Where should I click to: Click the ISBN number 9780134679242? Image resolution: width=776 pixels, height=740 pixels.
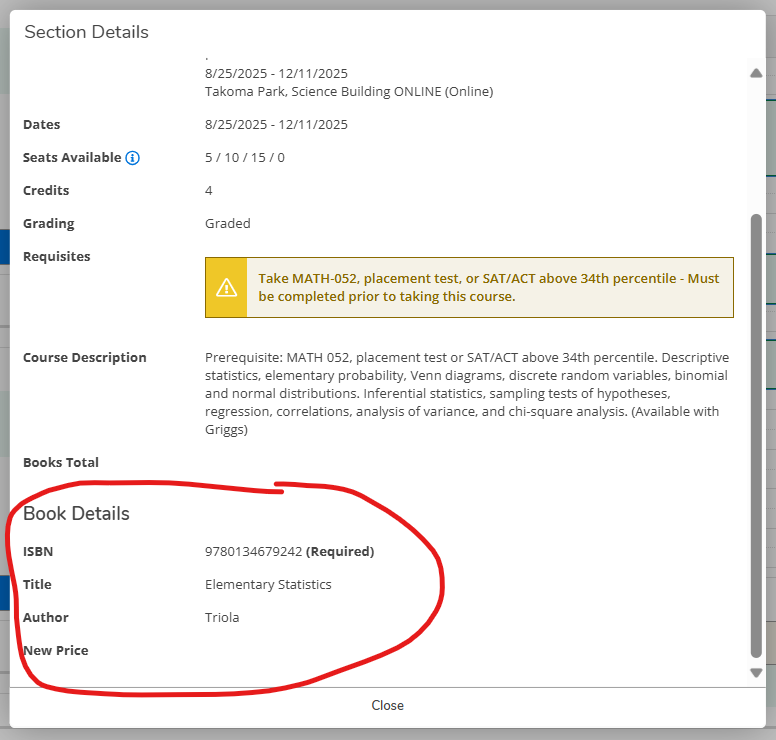253,551
